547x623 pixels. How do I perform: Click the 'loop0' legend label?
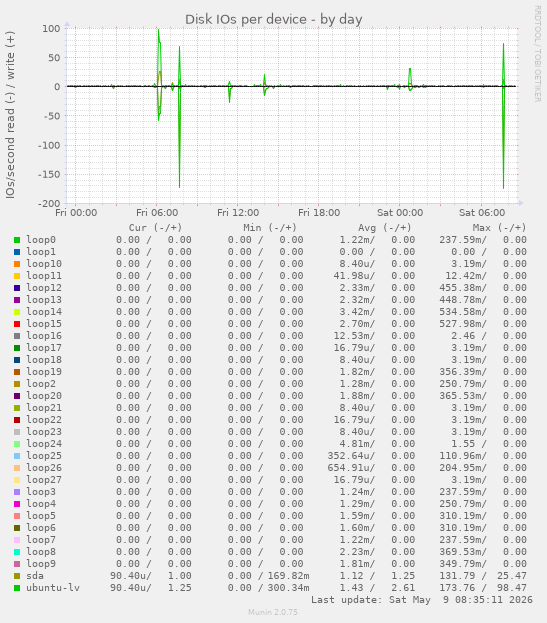pyautogui.click(x=41, y=240)
